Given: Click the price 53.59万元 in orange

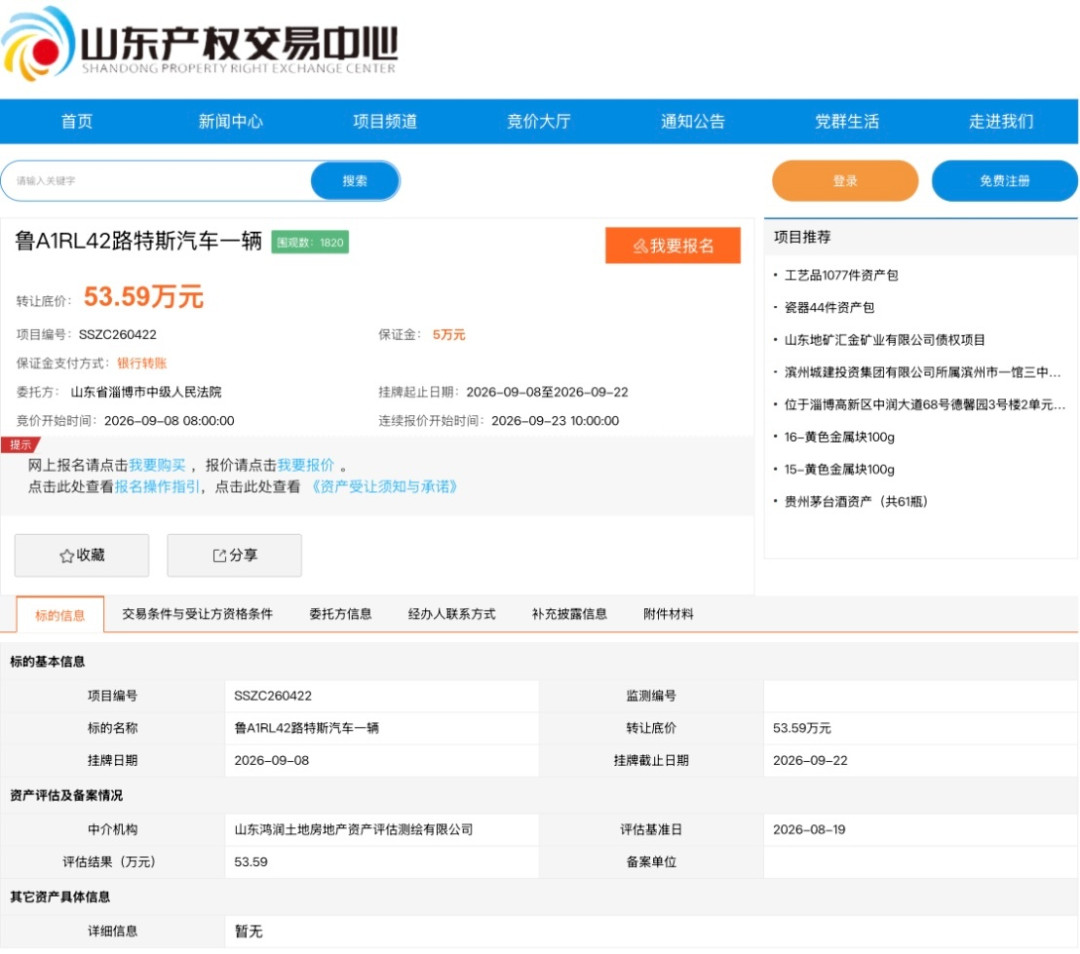Looking at the screenshot, I should click(x=143, y=297).
